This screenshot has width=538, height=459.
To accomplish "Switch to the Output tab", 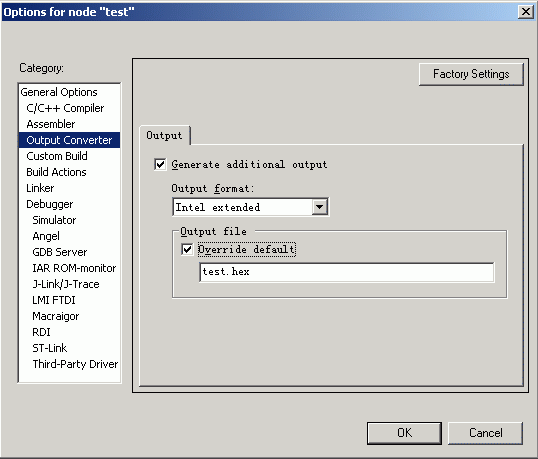I will pyautogui.click(x=164, y=136).
